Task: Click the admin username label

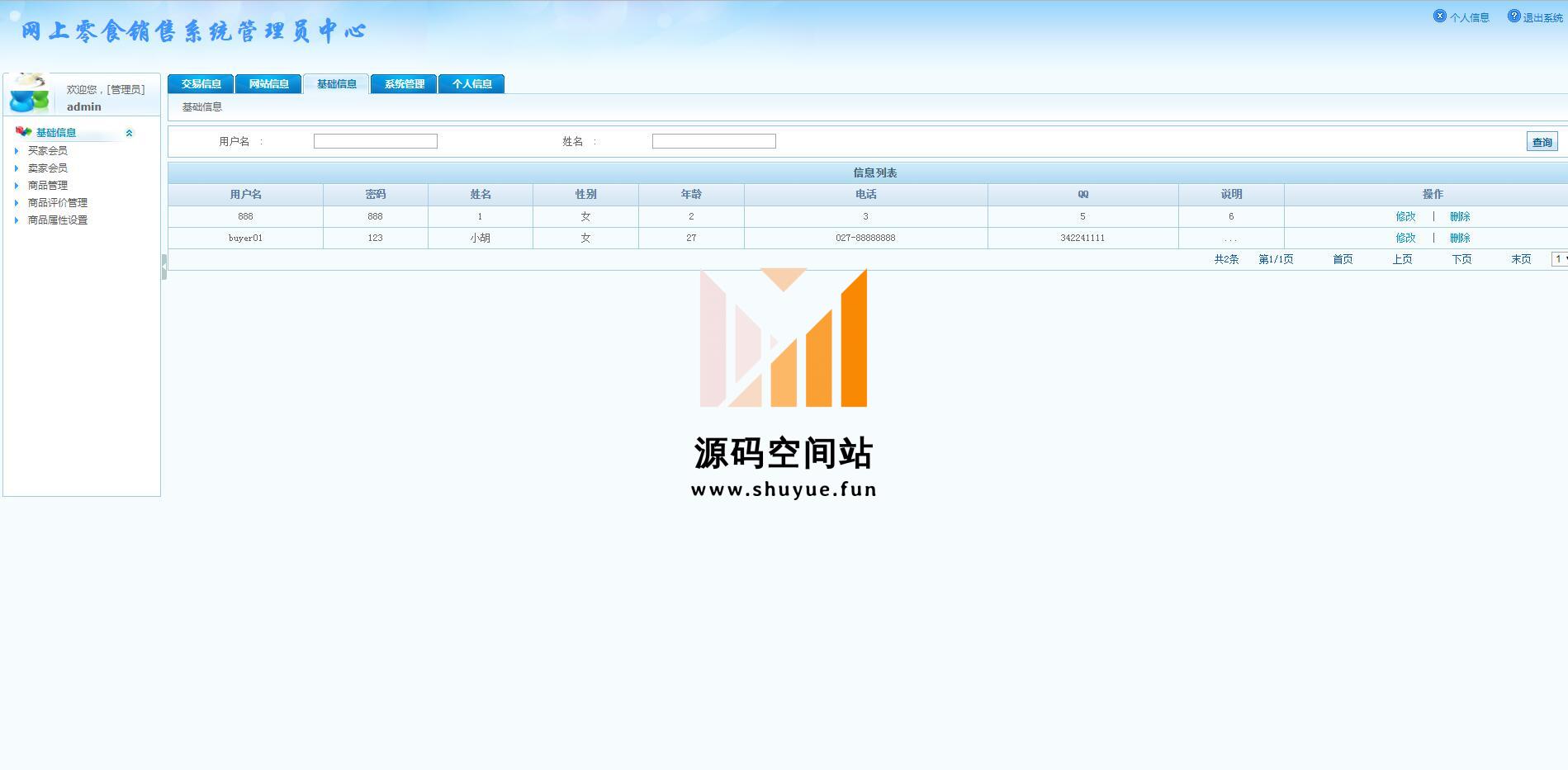Action: pos(84,106)
